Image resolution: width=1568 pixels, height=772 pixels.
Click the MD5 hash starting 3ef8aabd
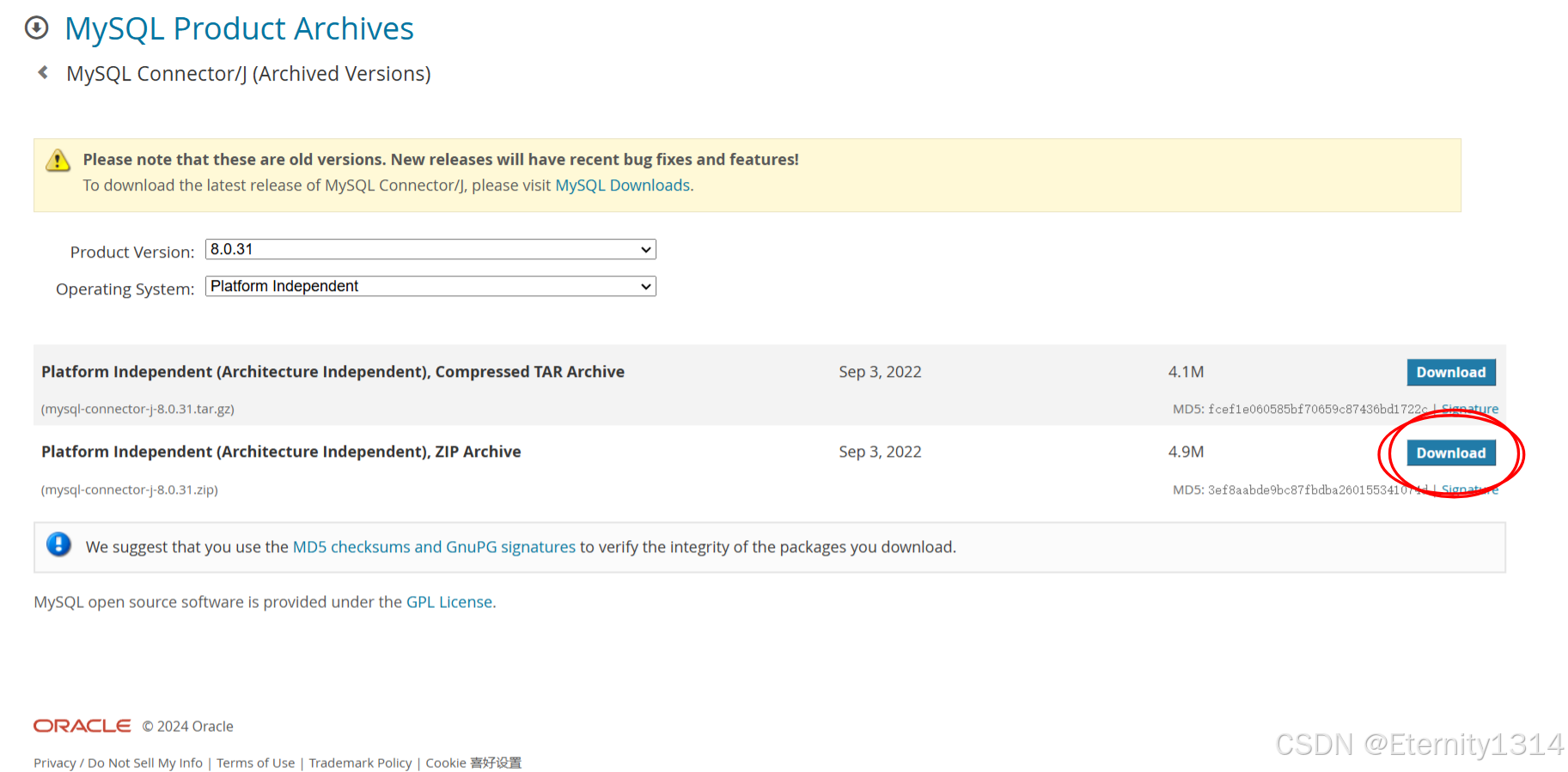coord(1318,489)
